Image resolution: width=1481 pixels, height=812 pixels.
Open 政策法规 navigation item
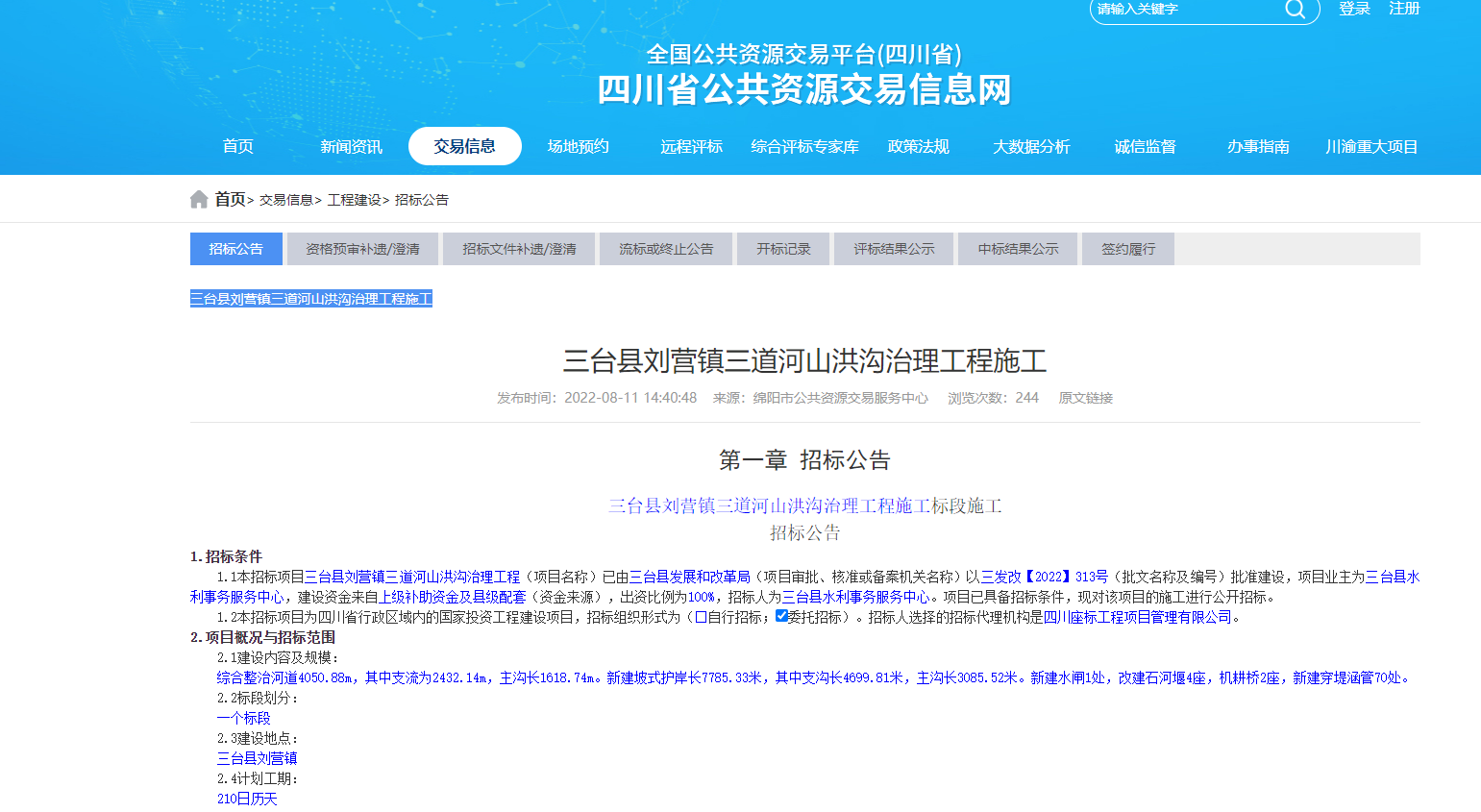pyautogui.click(x=919, y=146)
